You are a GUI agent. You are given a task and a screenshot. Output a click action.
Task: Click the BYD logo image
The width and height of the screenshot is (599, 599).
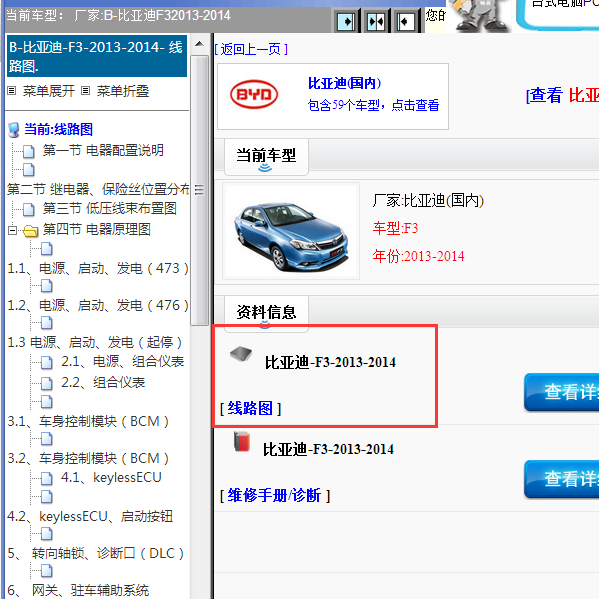tap(254, 94)
